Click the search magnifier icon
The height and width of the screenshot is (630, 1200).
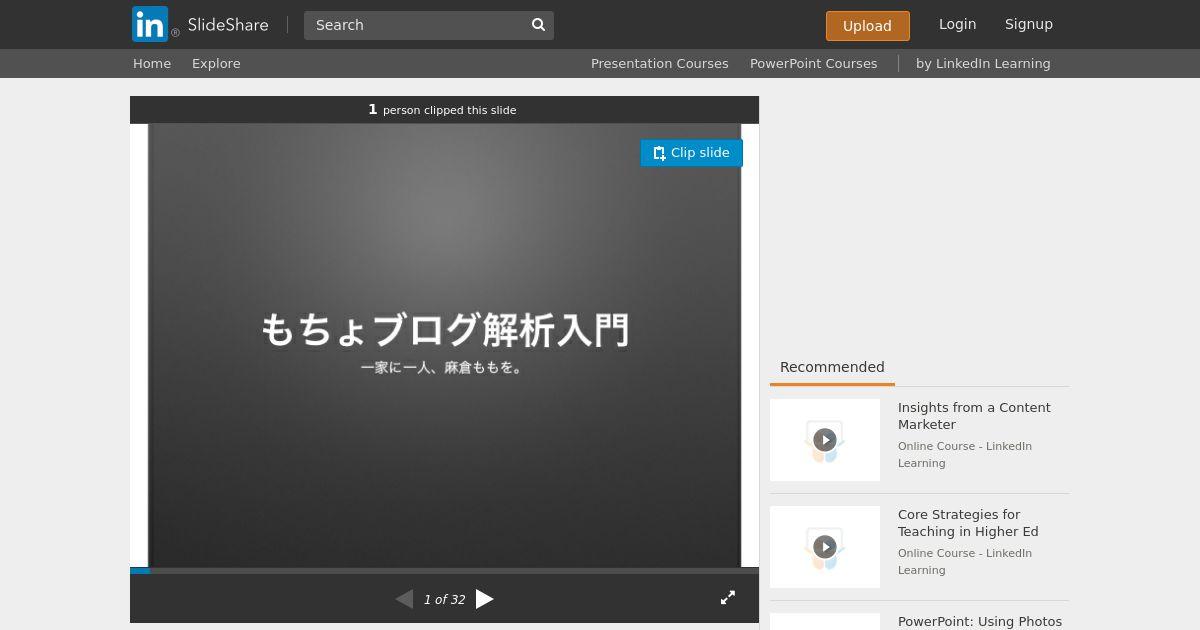538,25
